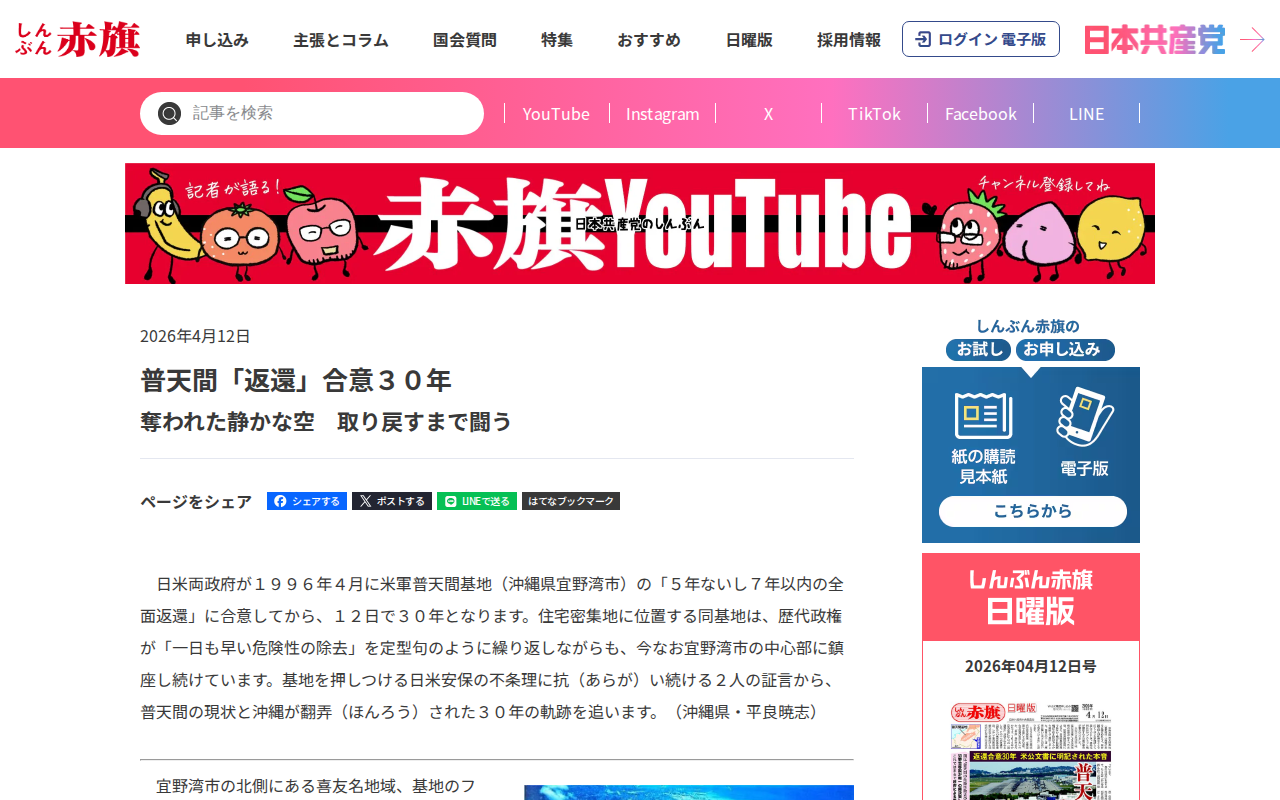
Task: Click the ログイン 電子版 button
Action: [981, 39]
